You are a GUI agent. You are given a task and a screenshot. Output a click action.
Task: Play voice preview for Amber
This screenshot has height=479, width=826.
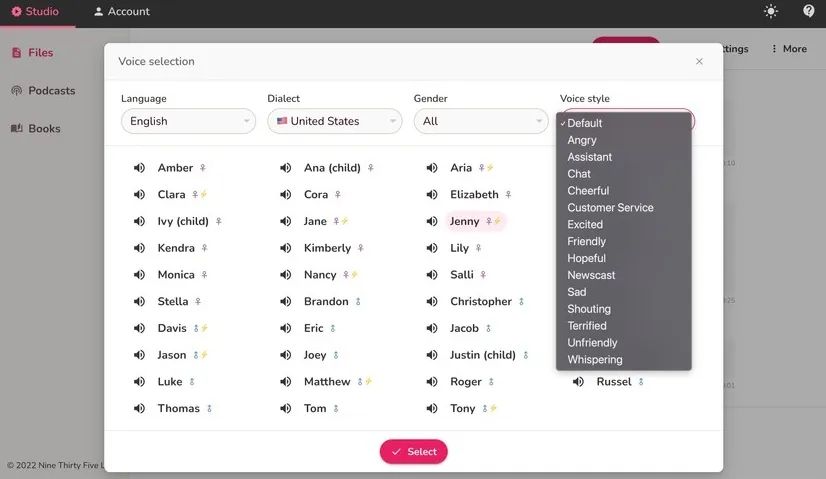pos(139,168)
